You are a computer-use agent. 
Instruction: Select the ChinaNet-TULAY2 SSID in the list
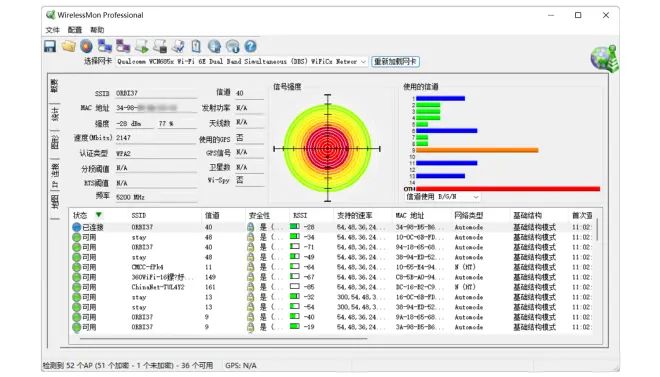click(x=158, y=287)
